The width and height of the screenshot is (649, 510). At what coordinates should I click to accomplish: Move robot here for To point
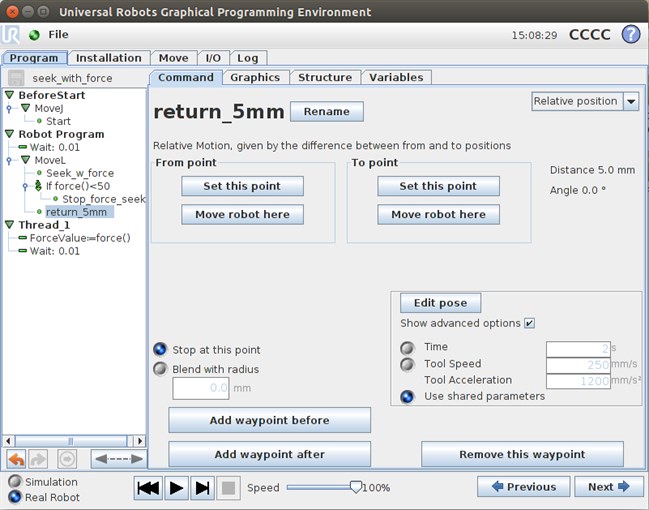438,214
